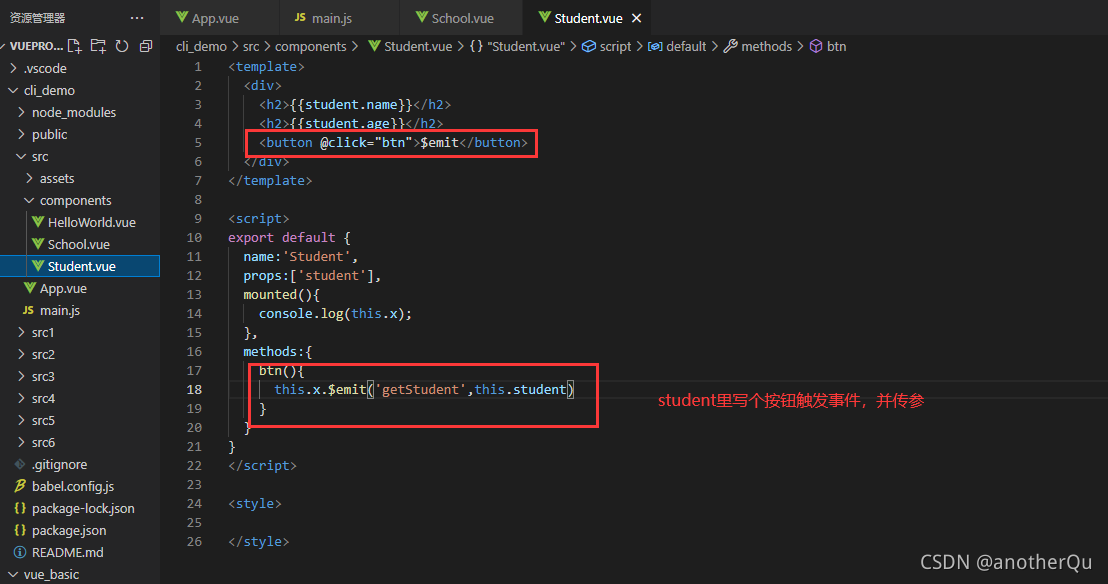Screen dimensions: 1108x584
Task: Place cursor on the 'getStudent' string in line 18
Action: tap(420, 390)
